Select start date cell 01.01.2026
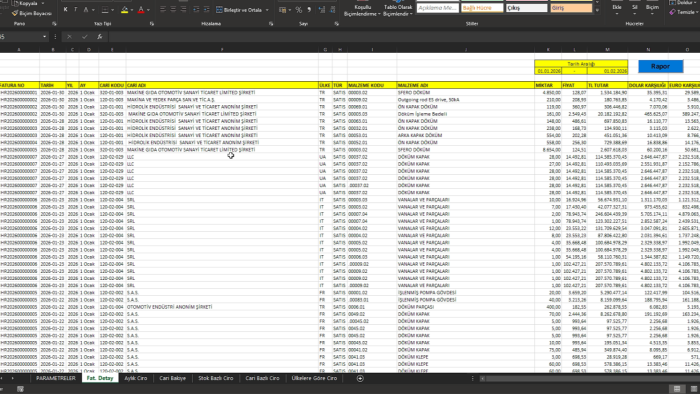The image size is (700, 394). point(548,71)
